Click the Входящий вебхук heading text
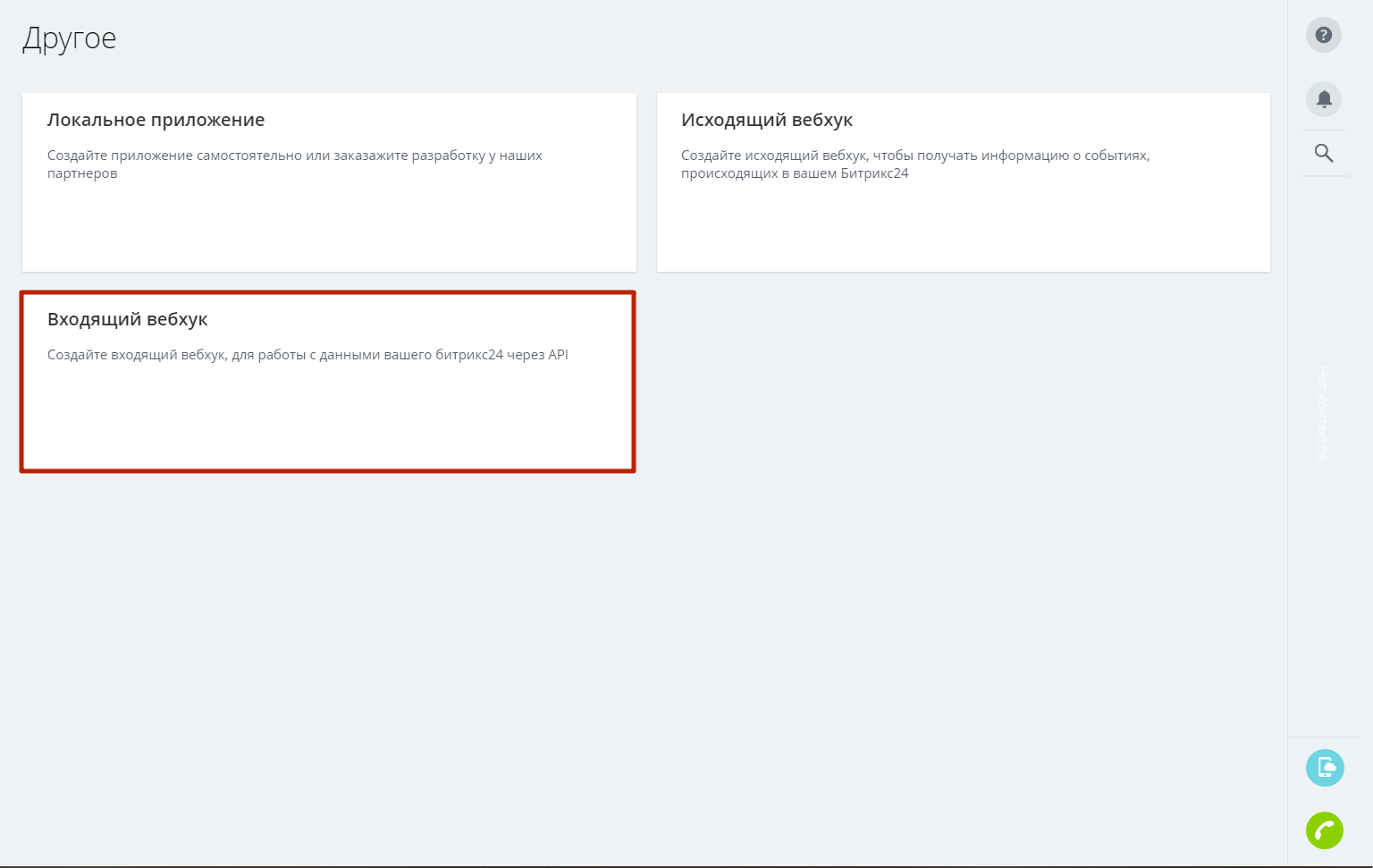The image size is (1373, 868). click(128, 319)
